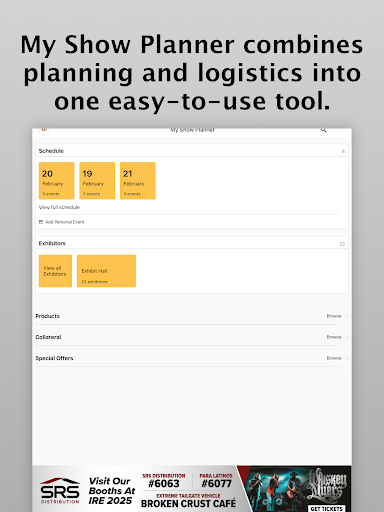
Task: Browse the Products section
Action: click(x=334, y=316)
